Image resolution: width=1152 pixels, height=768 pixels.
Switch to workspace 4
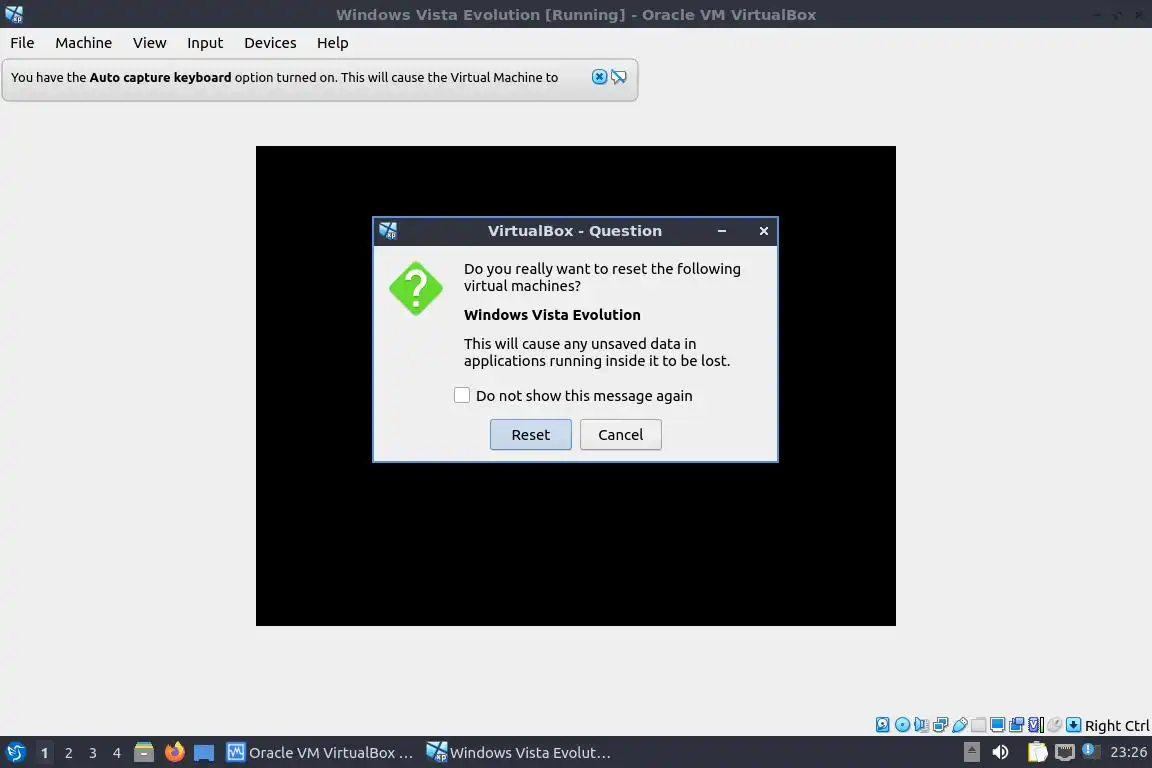pos(117,753)
